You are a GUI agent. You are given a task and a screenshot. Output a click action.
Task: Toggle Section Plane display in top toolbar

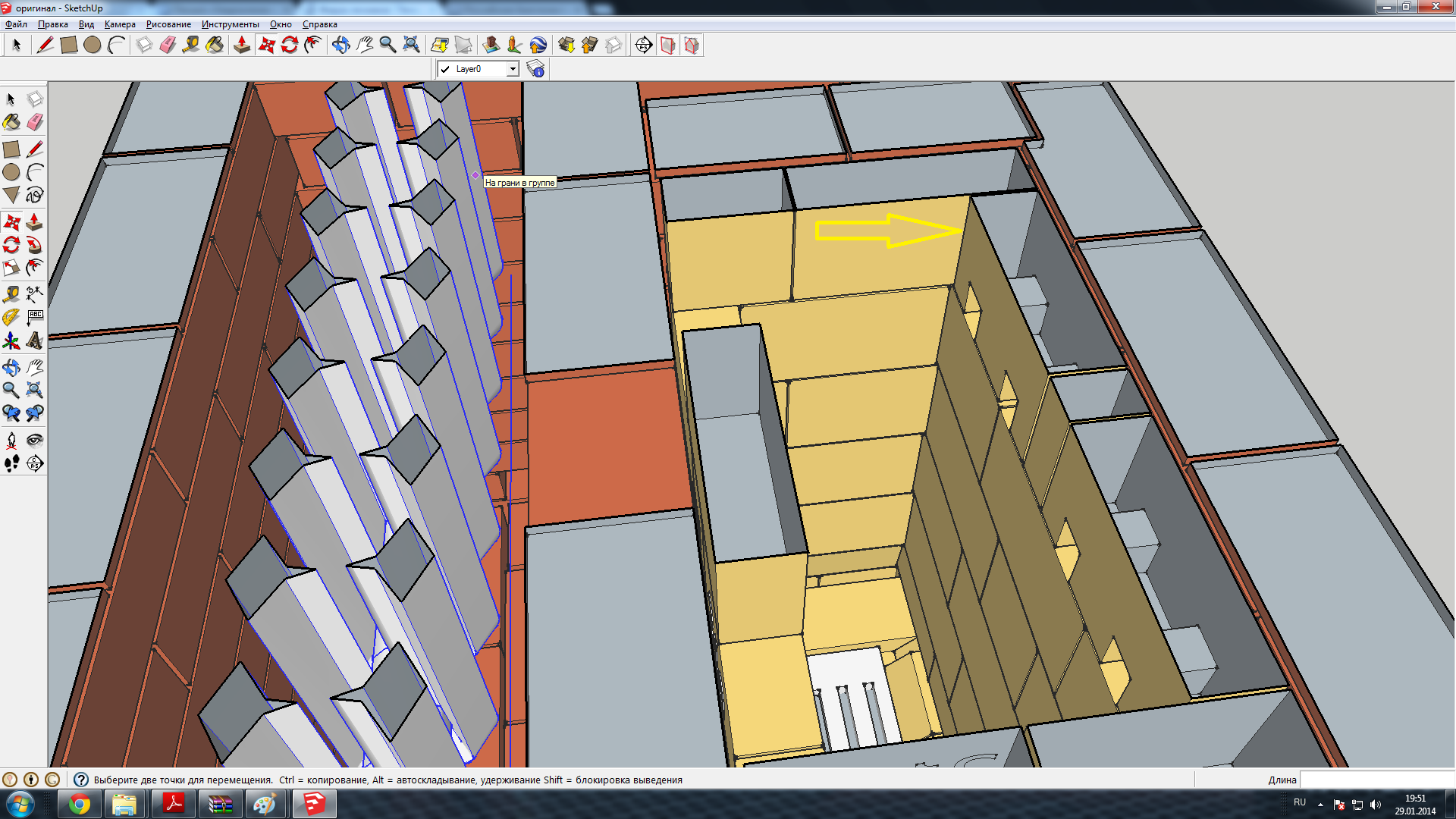(667, 45)
